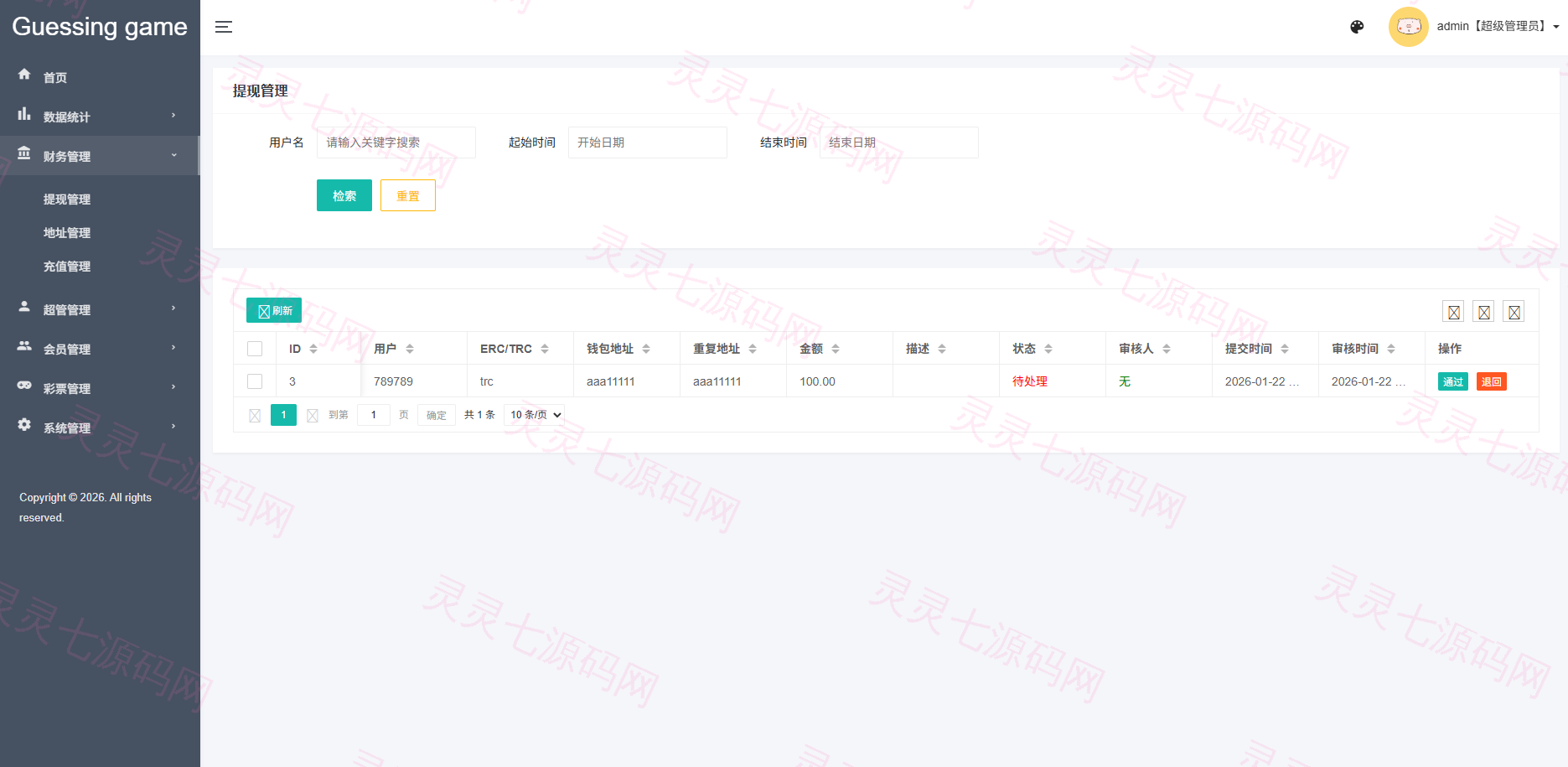Click the bank icon for 财务管理
The width and height of the screenshot is (1568, 767).
tap(24, 153)
